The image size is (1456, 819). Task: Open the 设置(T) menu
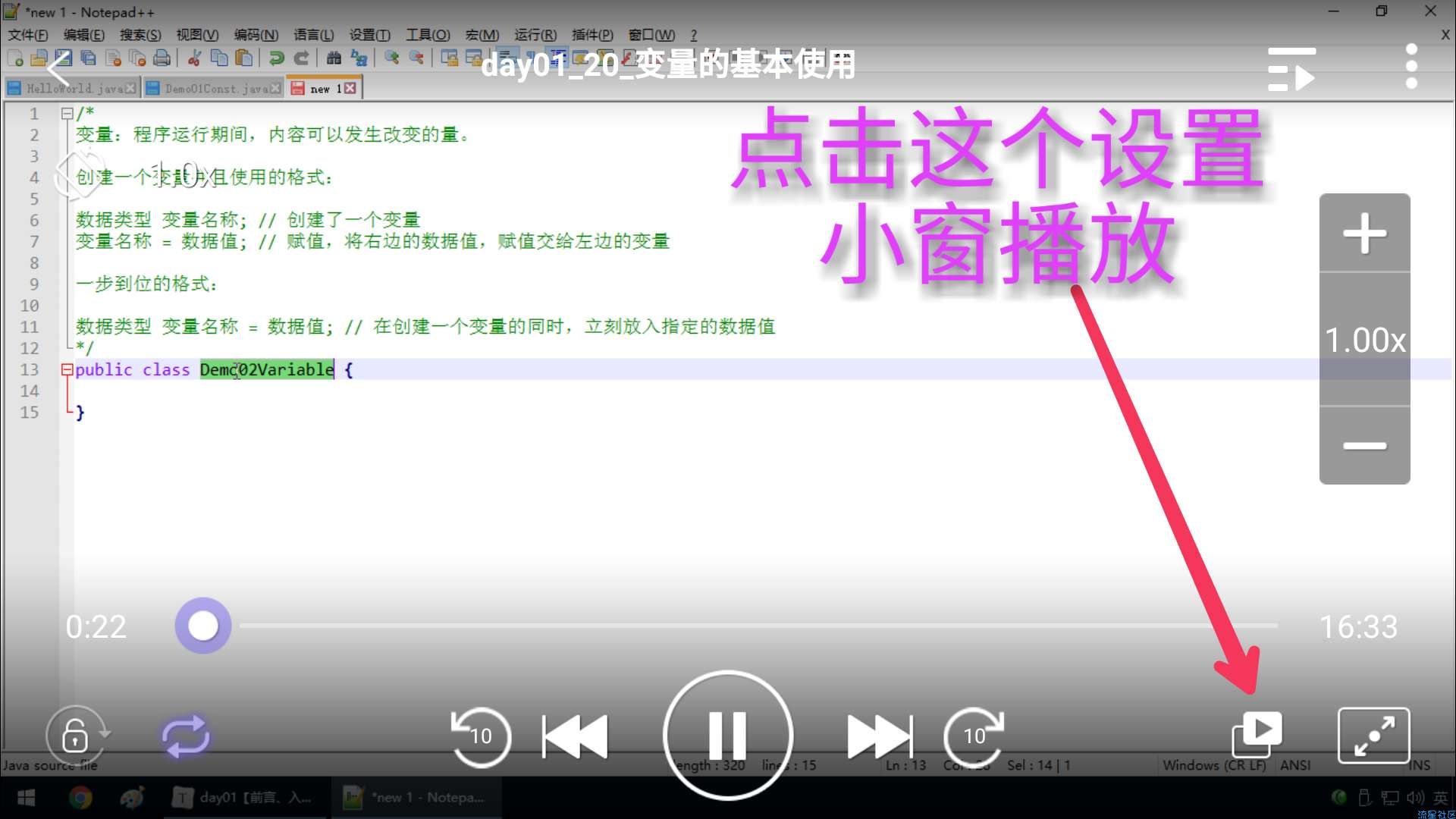click(369, 35)
